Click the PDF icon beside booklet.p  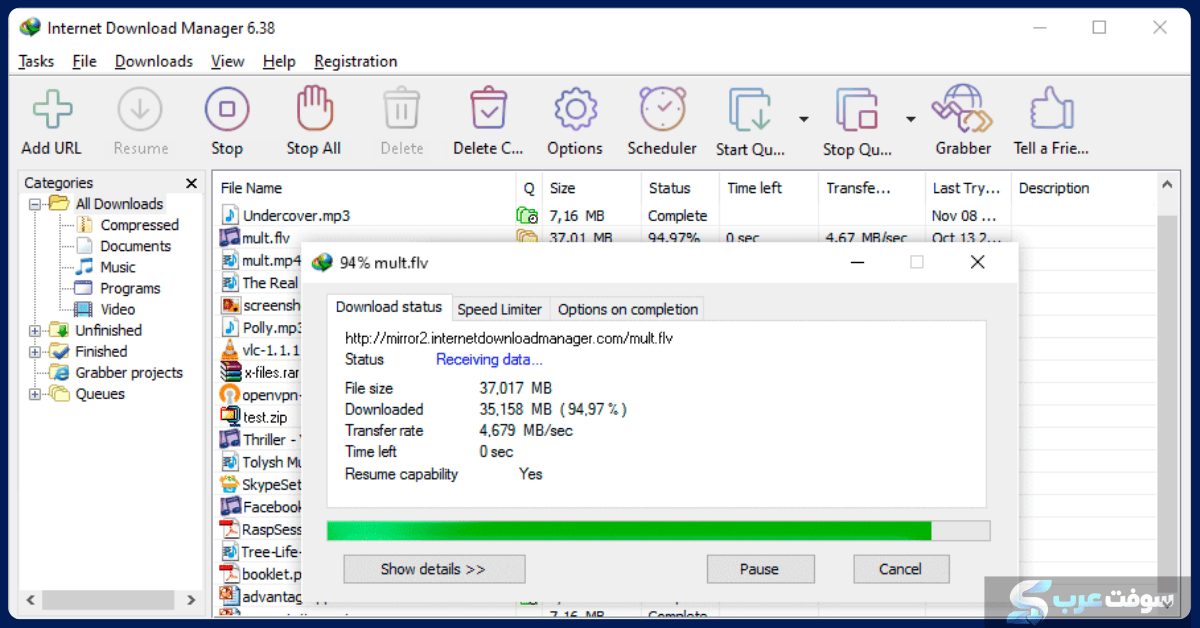pyautogui.click(x=230, y=574)
